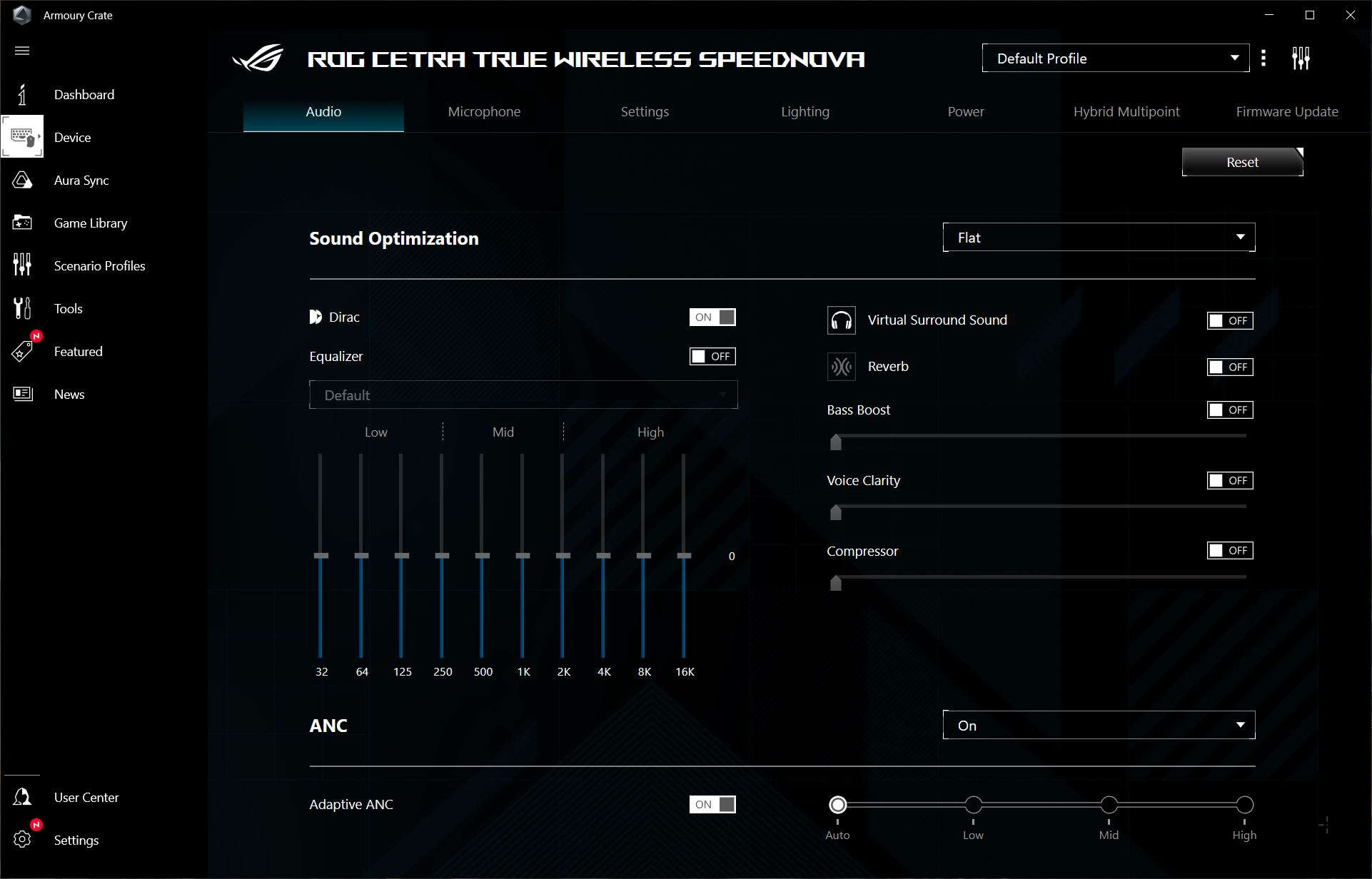The width and height of the screenshot is (1372, 879).
Task: Enable Virtual Surround Sound toggle
Action: 1230,320
